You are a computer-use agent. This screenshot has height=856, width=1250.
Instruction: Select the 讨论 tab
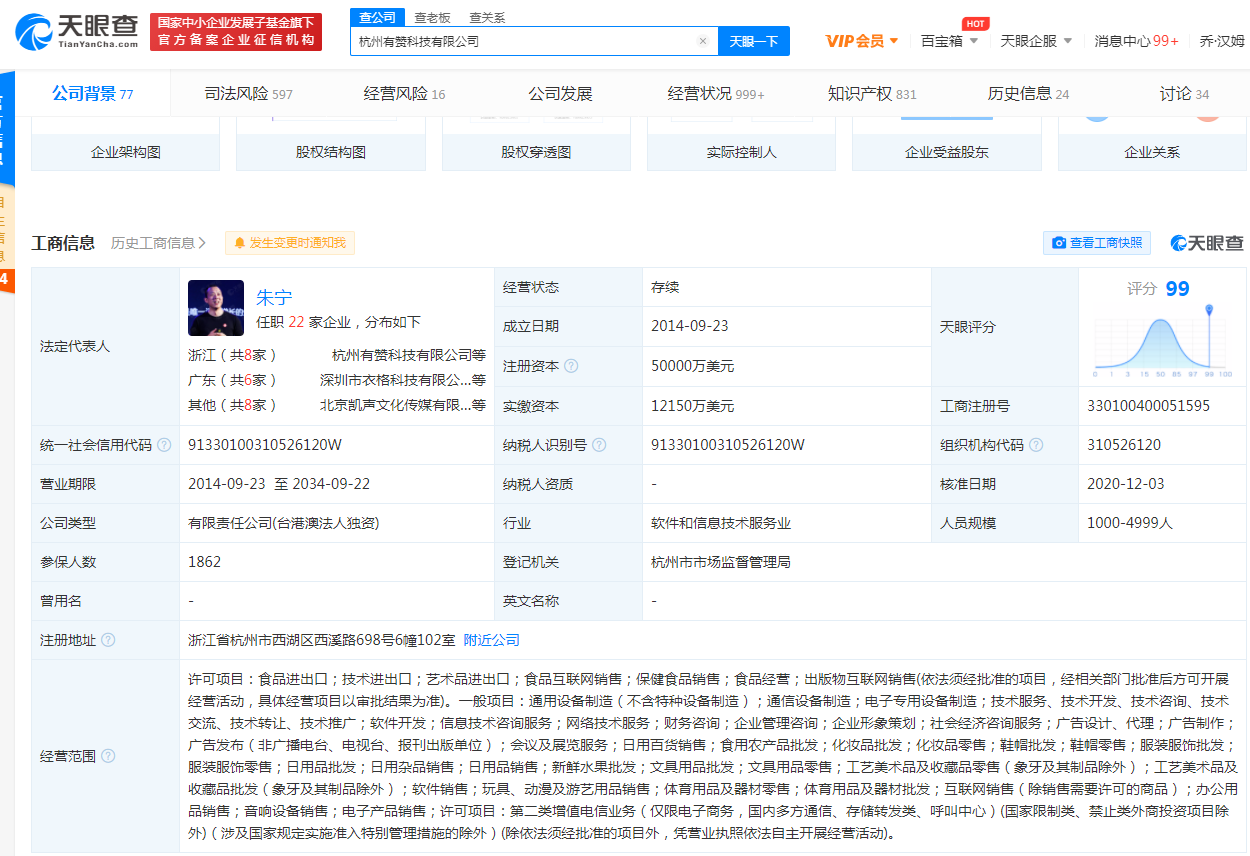click(x=1185, y=94)
